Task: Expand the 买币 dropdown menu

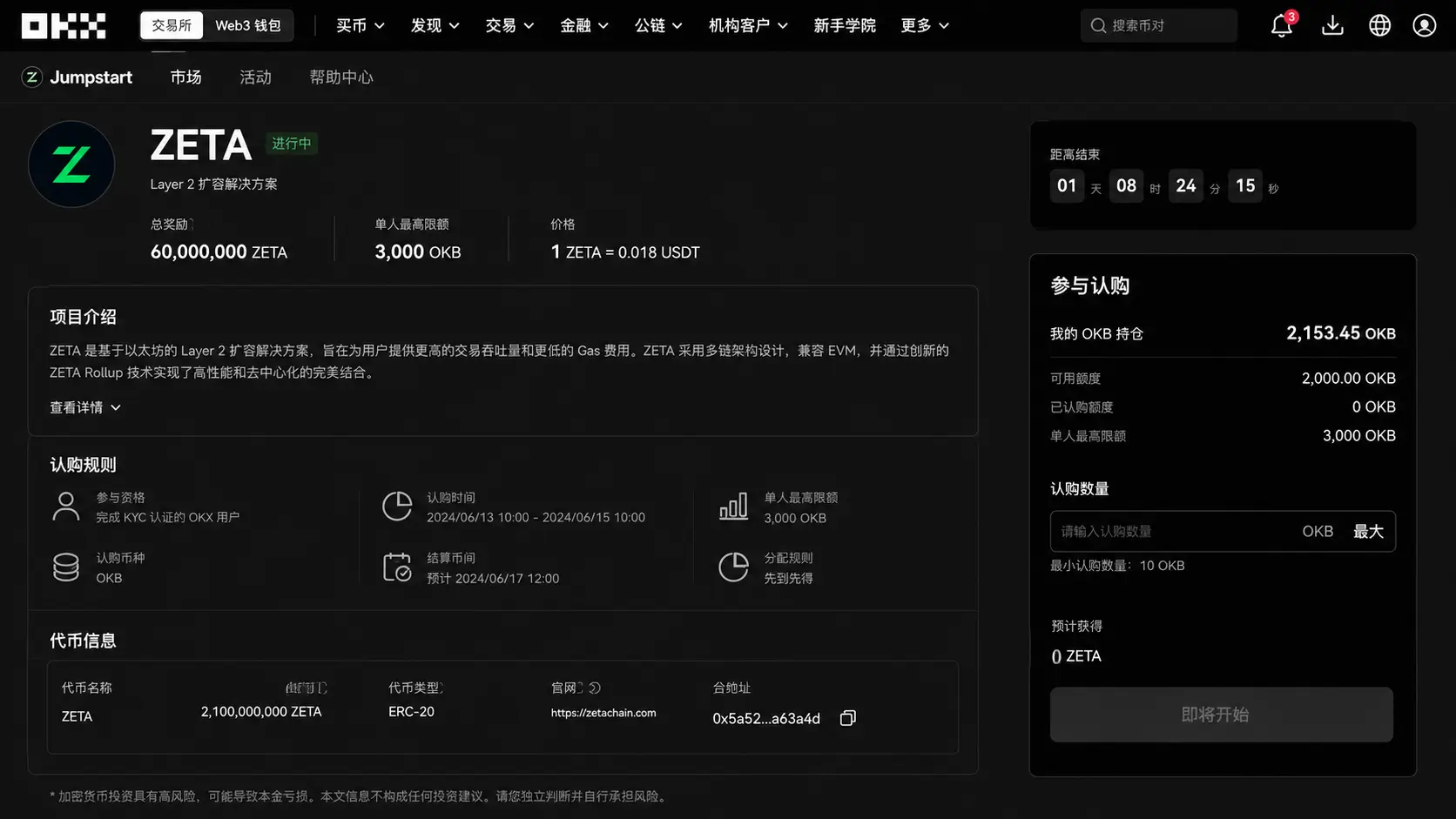Action: pos(361,25)
